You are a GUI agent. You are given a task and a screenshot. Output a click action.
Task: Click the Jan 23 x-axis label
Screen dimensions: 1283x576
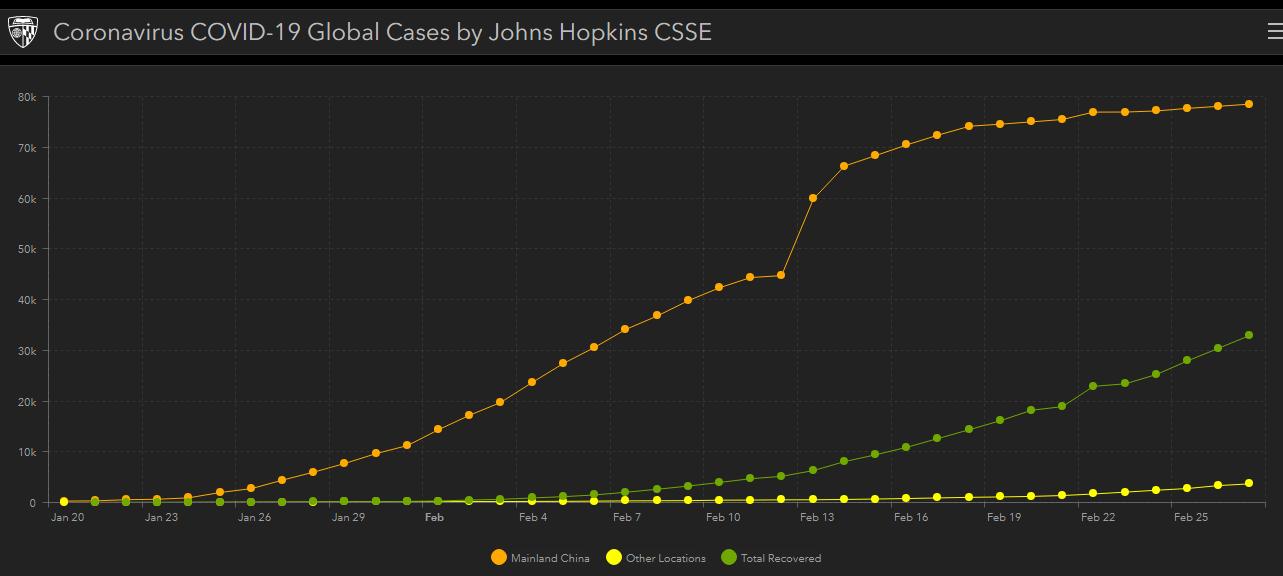click(161, 518)
